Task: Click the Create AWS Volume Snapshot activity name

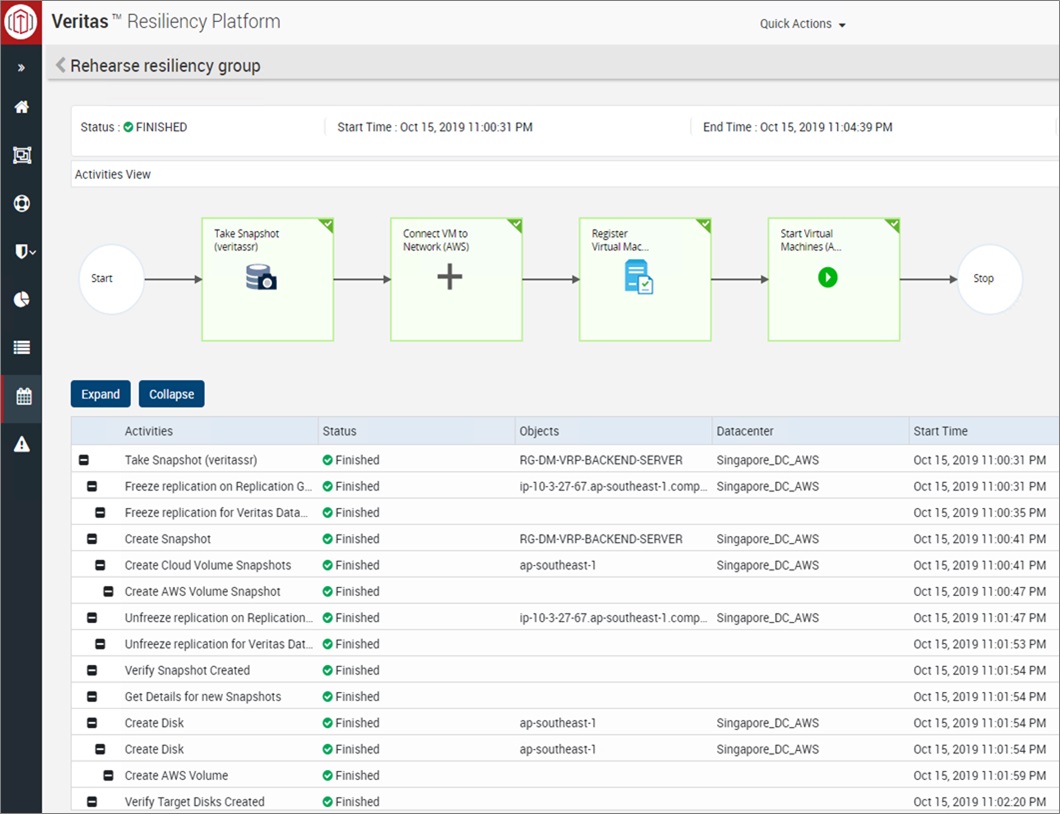Action: click(203, 592)
